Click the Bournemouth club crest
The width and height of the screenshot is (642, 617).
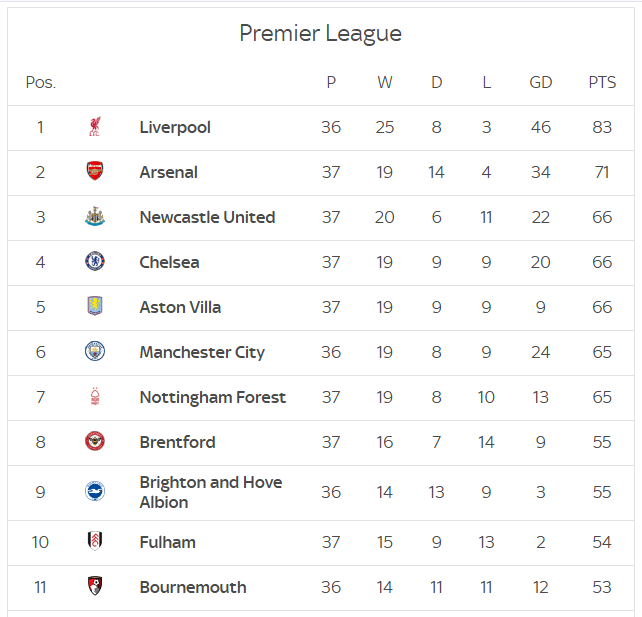coord(95,586)
